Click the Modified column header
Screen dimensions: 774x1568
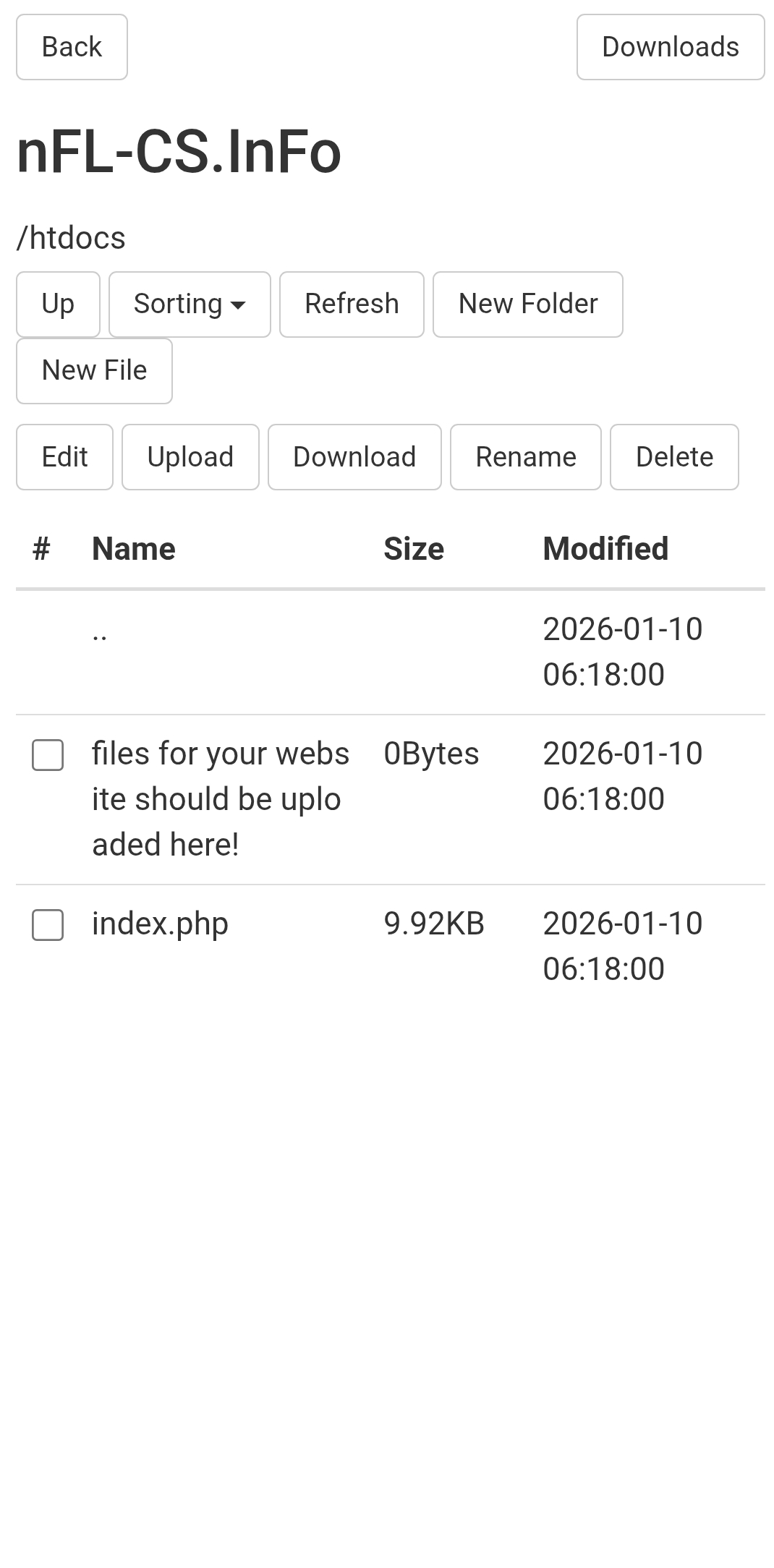pos(605,549)
